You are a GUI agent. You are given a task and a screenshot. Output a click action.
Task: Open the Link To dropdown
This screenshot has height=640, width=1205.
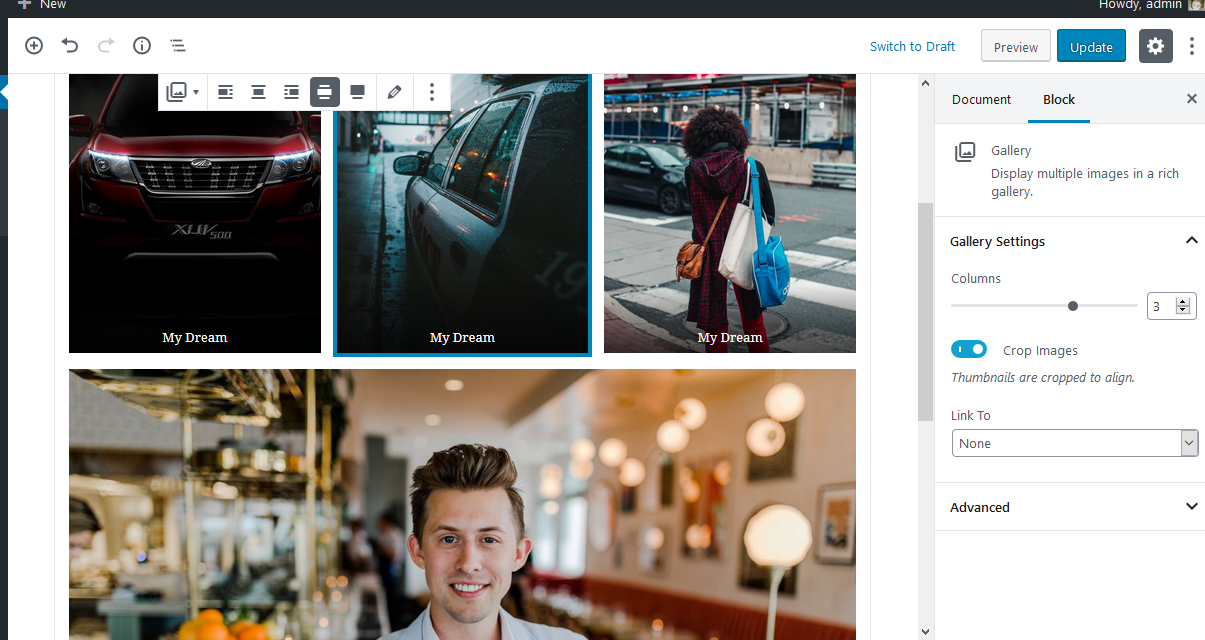[x=1075, y=443]
